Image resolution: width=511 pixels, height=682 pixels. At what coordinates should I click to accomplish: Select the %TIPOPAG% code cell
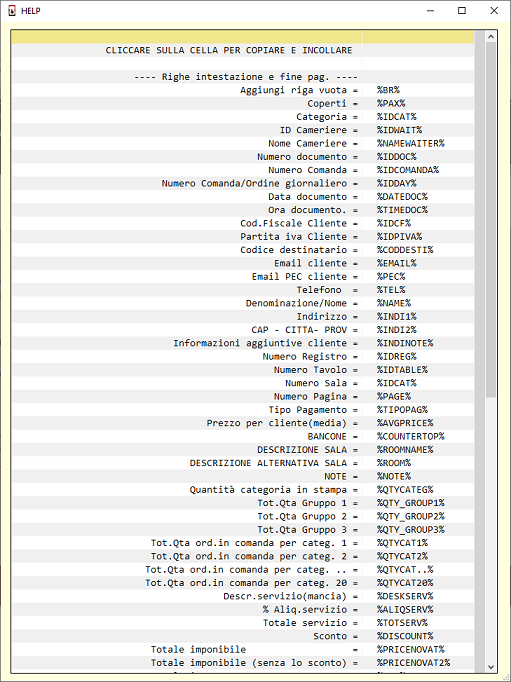(x=418, y=410)
